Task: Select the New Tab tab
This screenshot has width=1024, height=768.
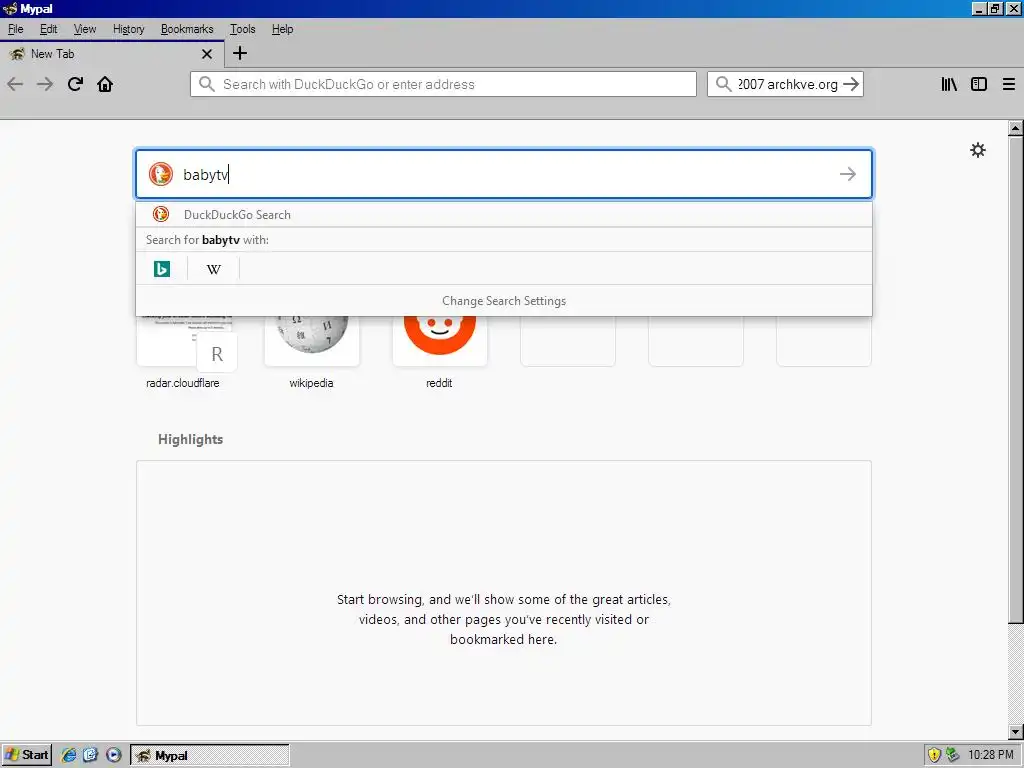Action: [112, 54]
